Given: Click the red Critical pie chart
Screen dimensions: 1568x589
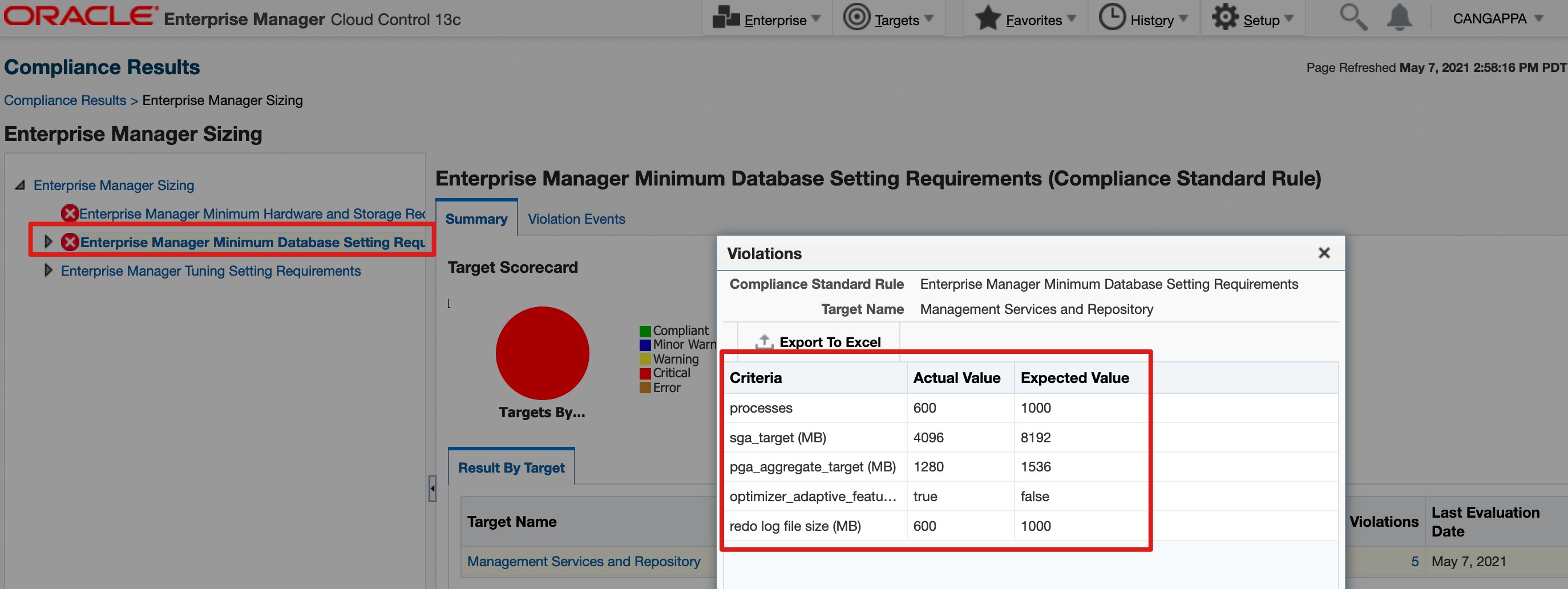Looking at the screenshot, I should 541,353.
